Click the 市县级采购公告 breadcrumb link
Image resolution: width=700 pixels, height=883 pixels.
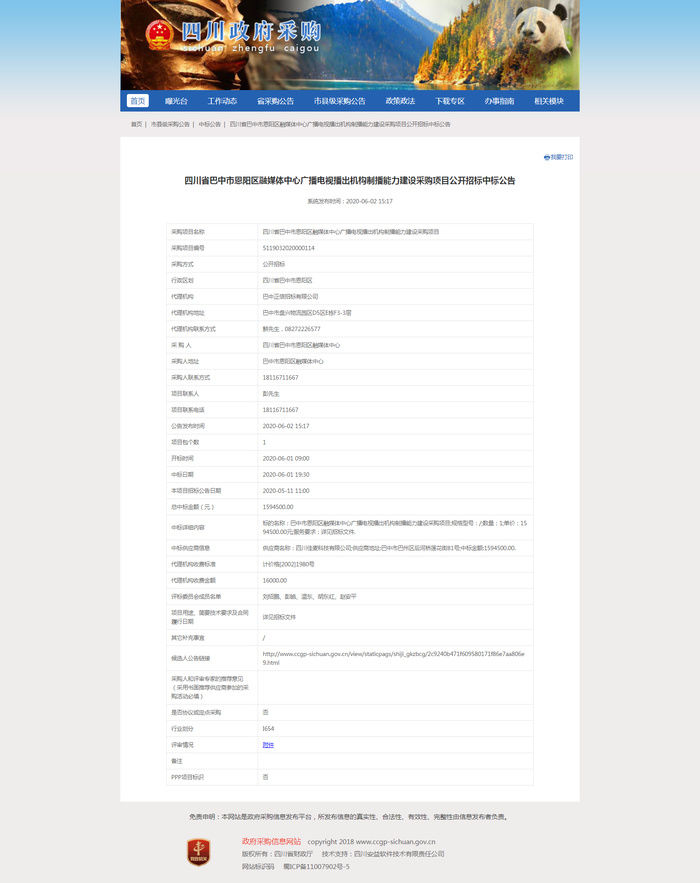pos(170,124)
